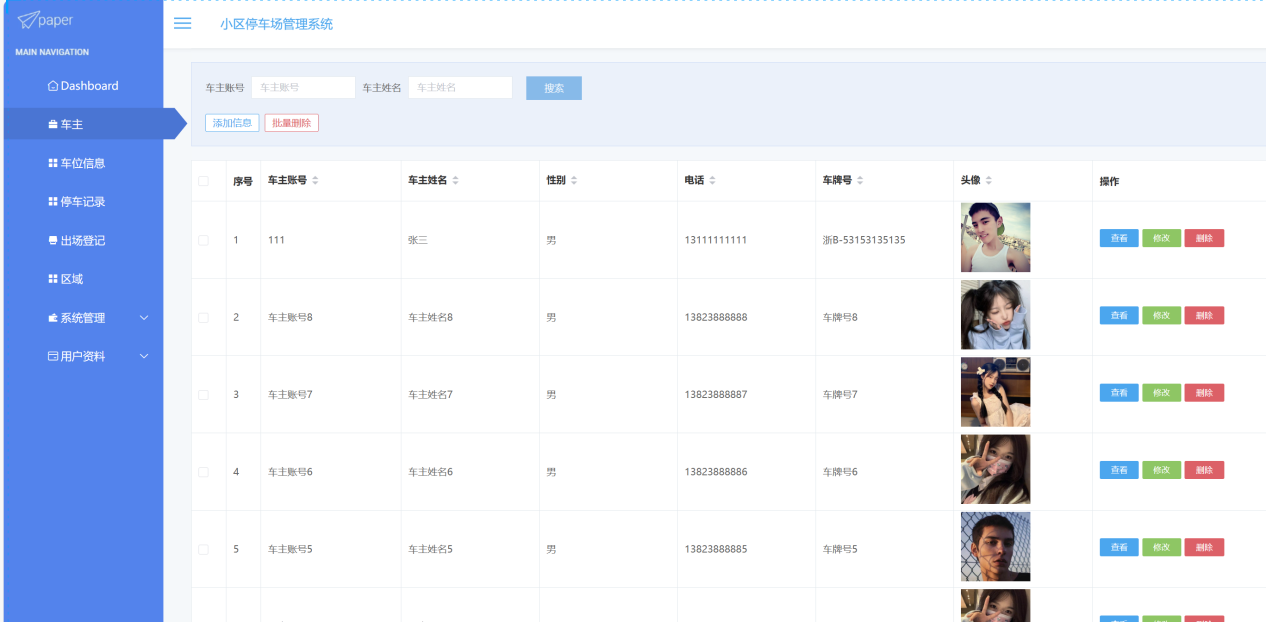Click 查看 for 车主账号5 row
This screenshot has height=622, width=1266.
point(1119,547)
